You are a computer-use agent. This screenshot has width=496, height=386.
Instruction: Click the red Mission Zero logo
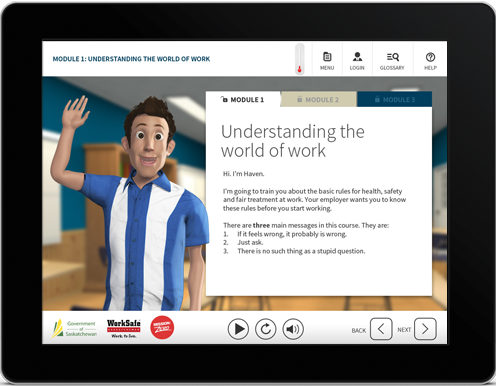point(162,327)
